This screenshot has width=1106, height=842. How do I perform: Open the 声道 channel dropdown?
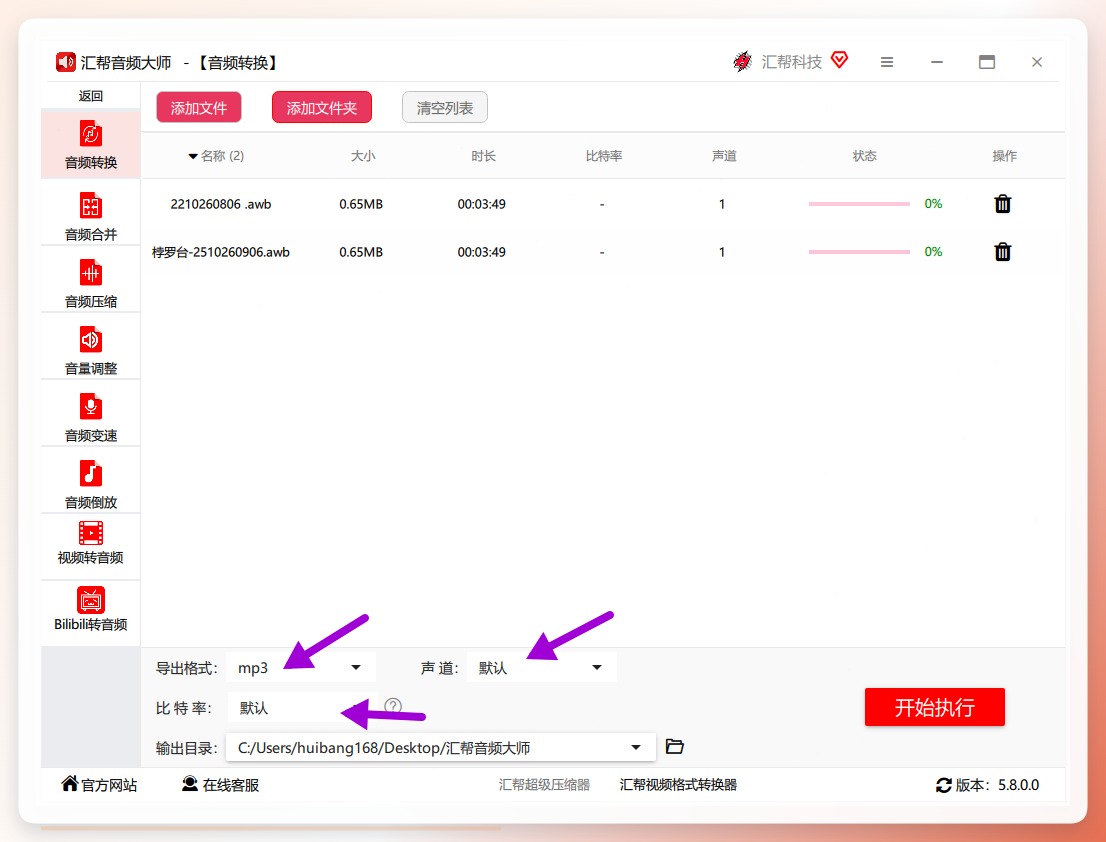tap(542, 667)
